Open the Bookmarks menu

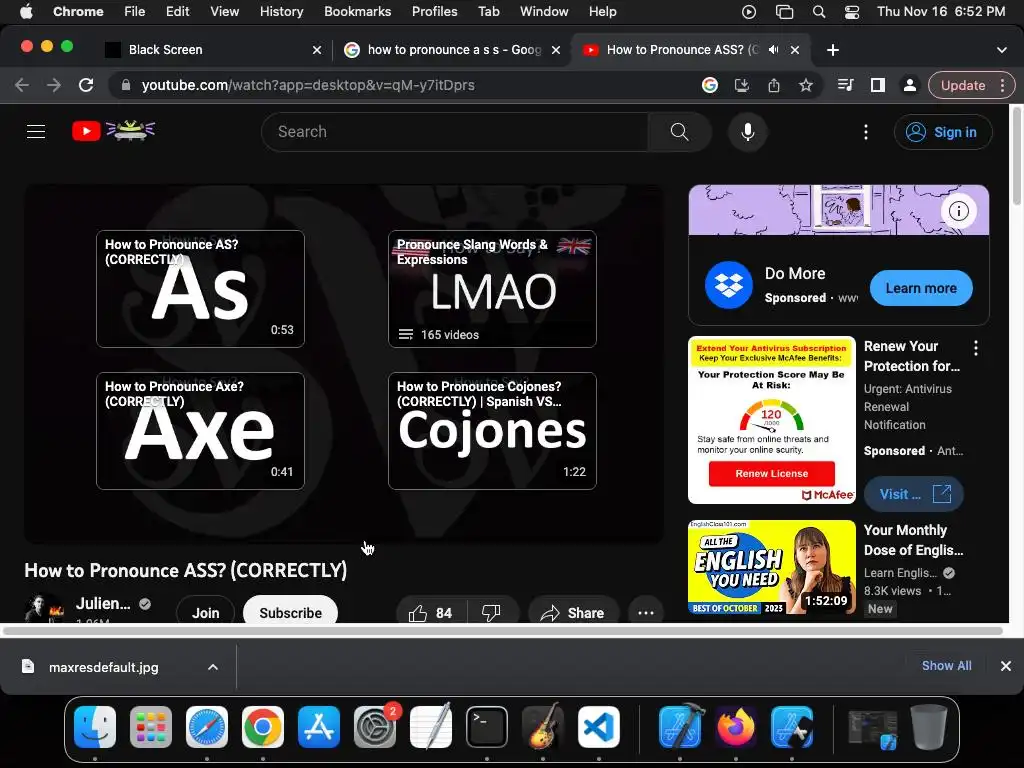pos(357,12)
